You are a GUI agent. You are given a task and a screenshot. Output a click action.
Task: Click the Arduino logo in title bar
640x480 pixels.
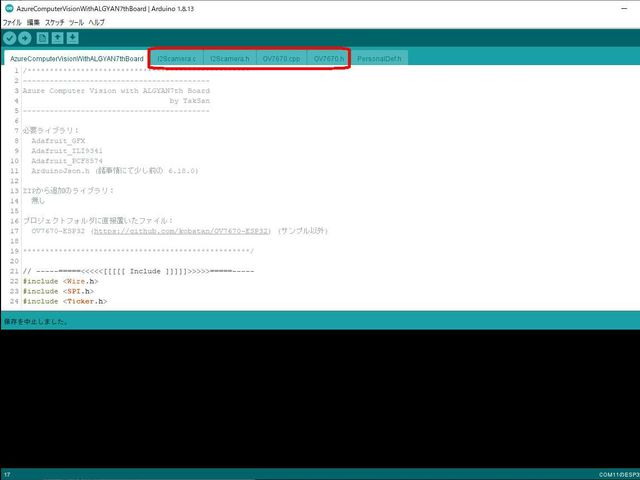8,8
